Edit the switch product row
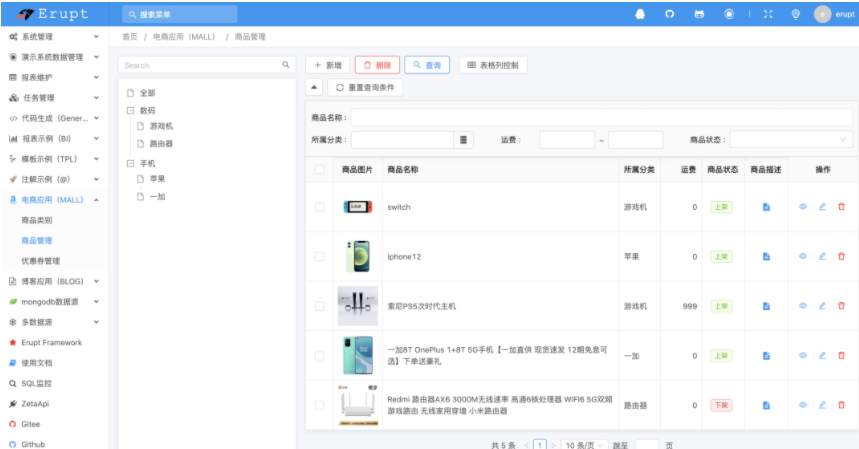Screen dimensions: 859x449 point(822,206)
